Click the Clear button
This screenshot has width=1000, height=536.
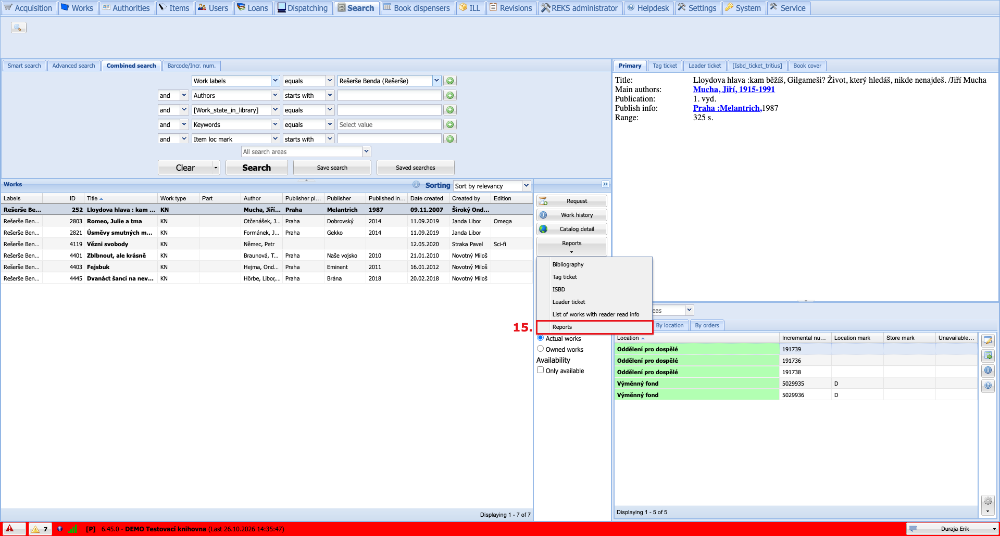point(185,168)
